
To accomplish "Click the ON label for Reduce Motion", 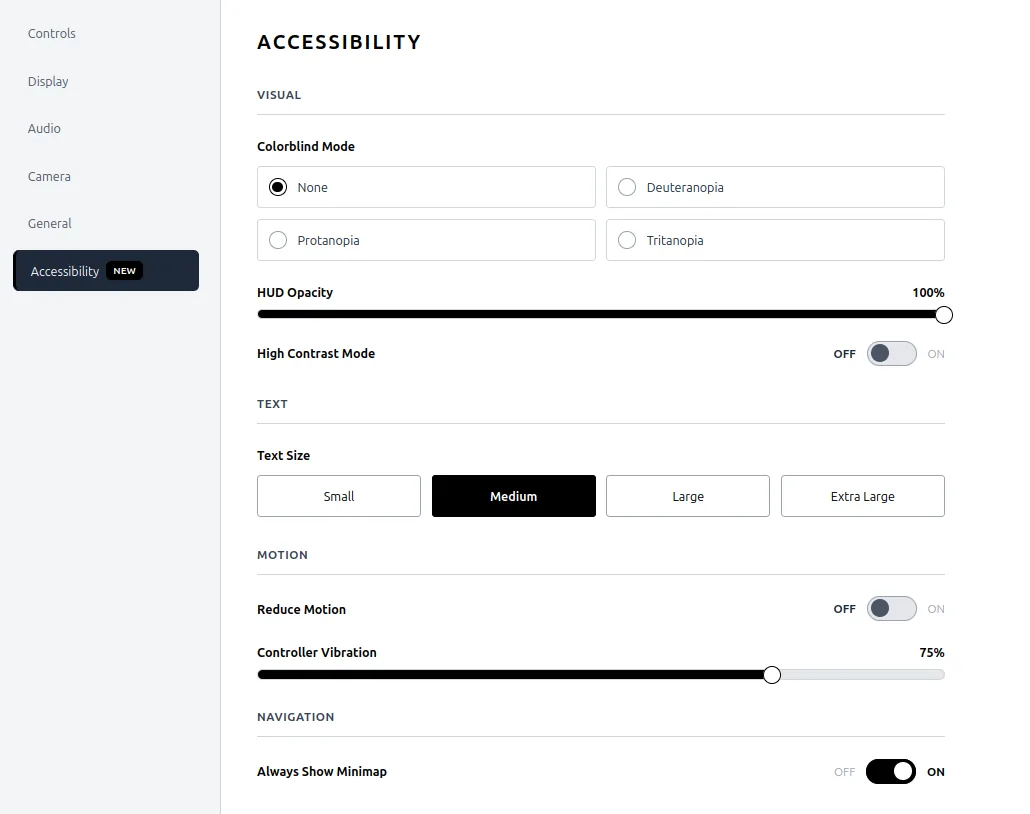I will coord(935,609).
